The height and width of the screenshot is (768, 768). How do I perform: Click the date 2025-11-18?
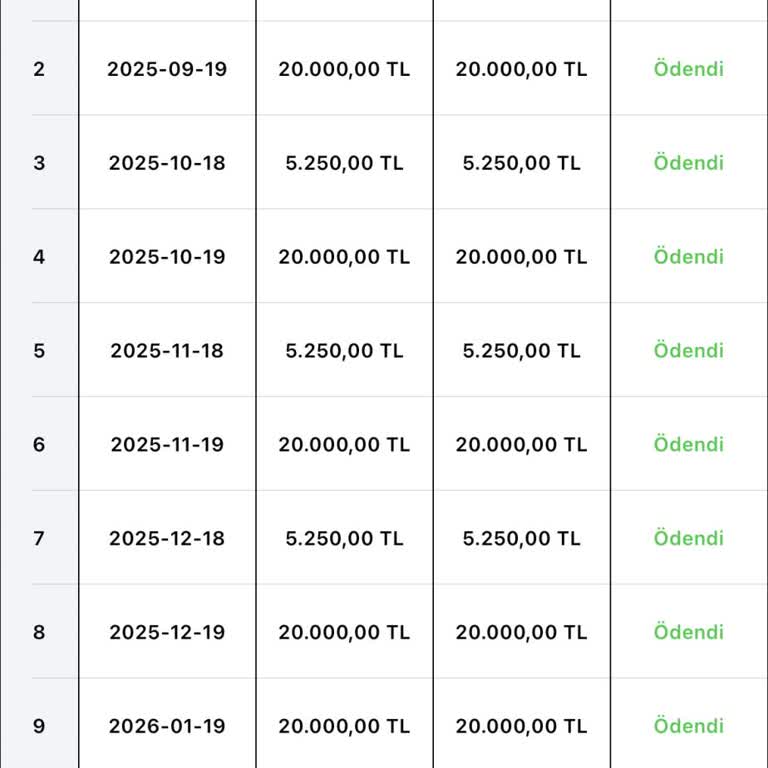pos(167,351)
